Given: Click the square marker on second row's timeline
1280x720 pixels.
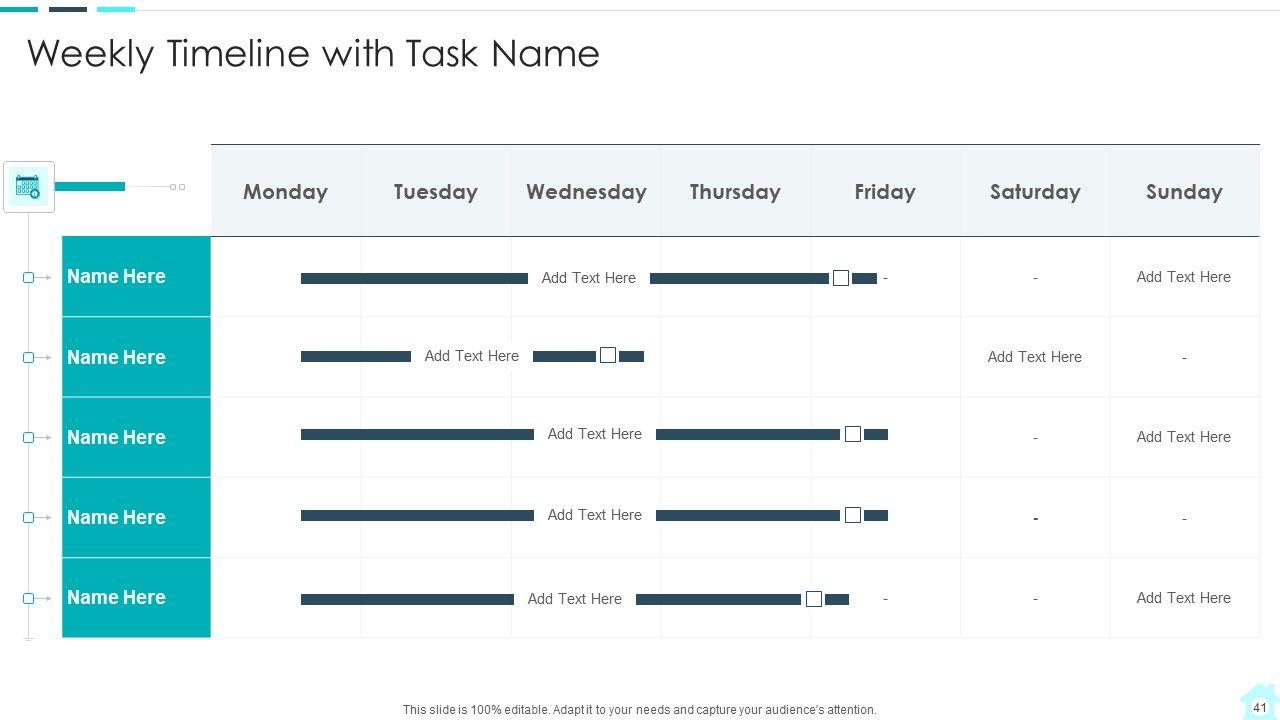Looking at the screenshot, I should (608, 355).
